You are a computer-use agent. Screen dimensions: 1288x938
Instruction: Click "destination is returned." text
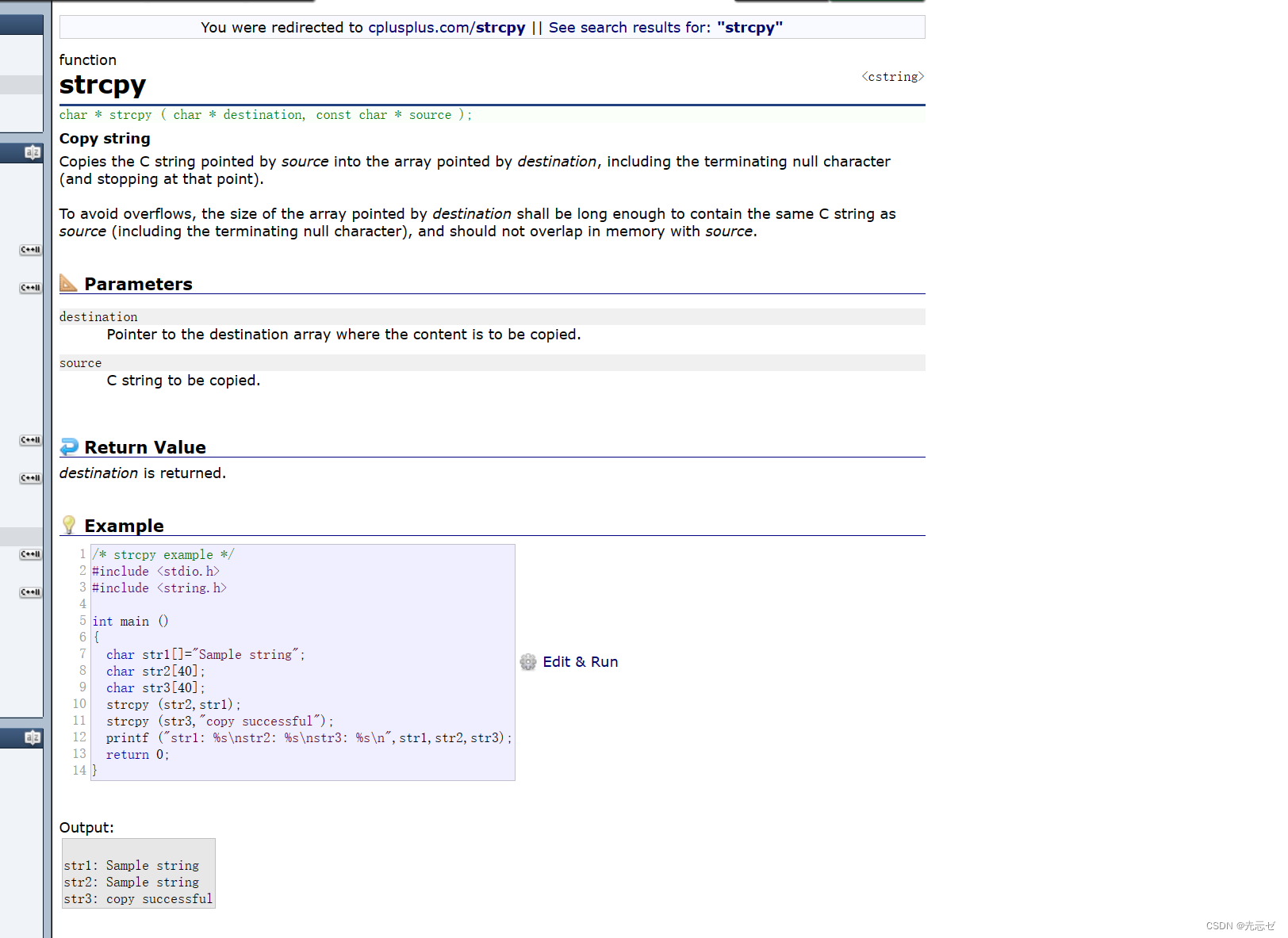pyautogui.click(x=143, y=473)
